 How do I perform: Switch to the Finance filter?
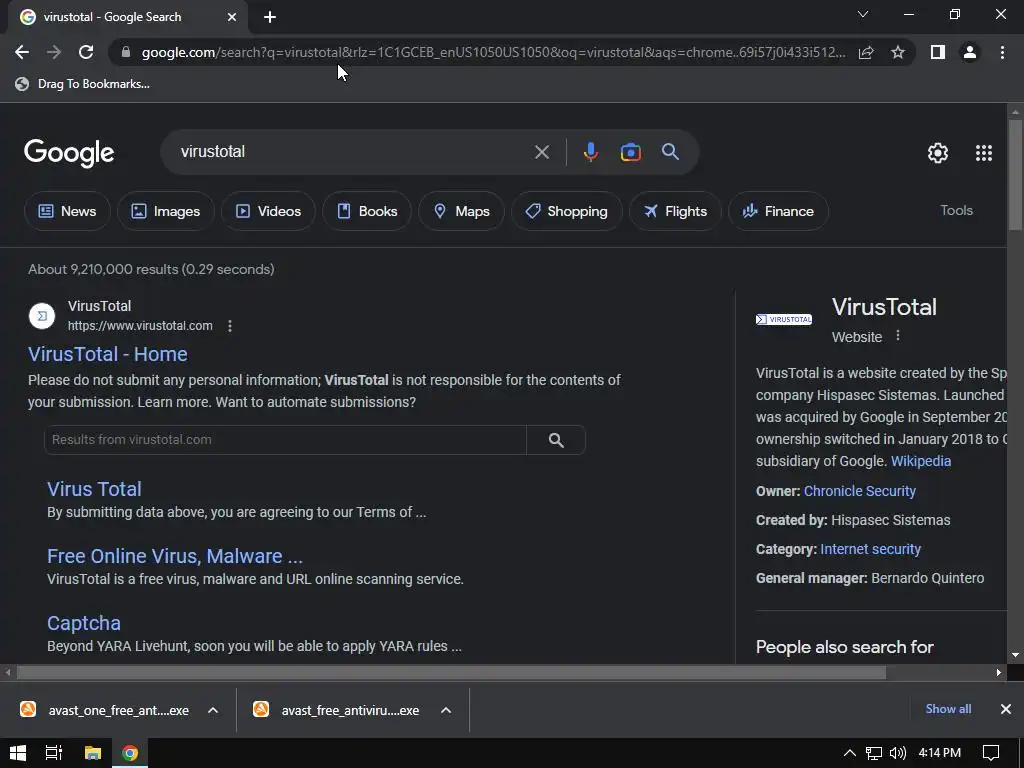pos(778,211)
